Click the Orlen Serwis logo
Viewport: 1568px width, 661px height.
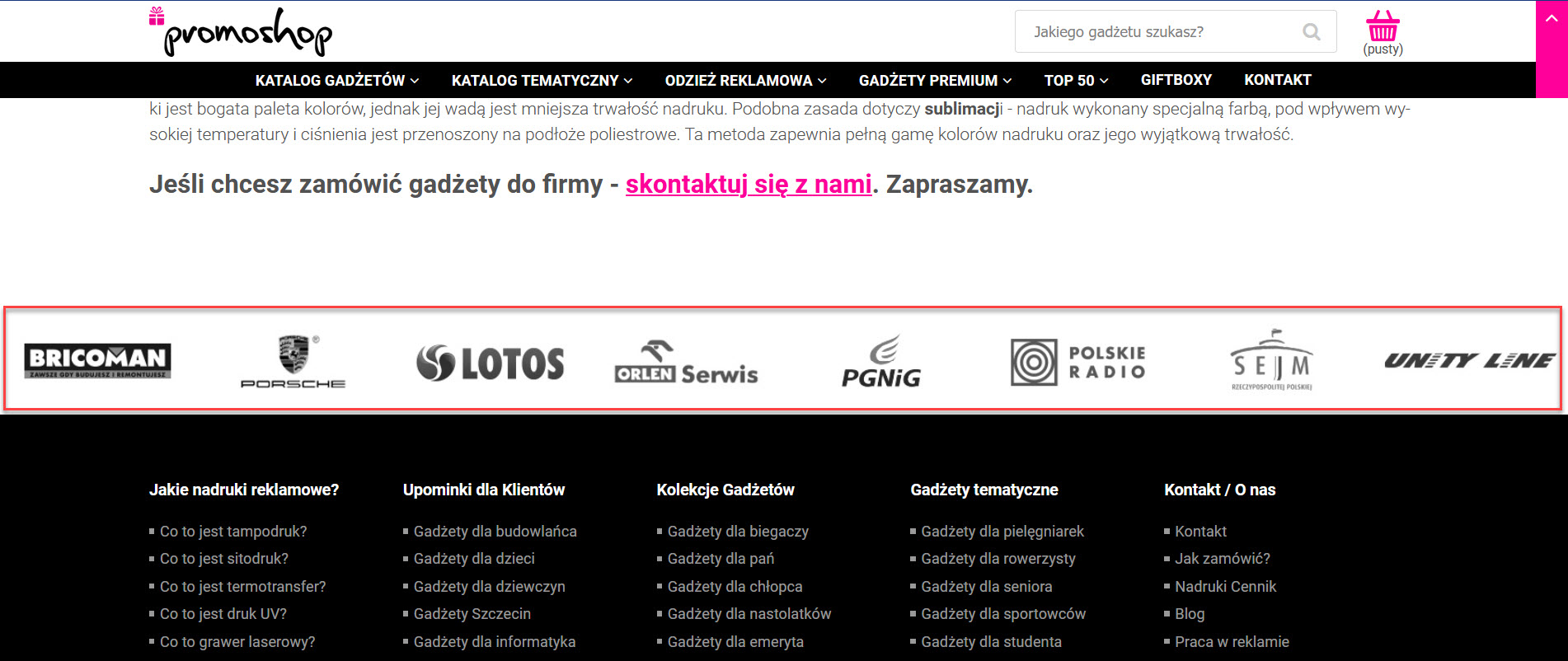click(x=686, y=363)
